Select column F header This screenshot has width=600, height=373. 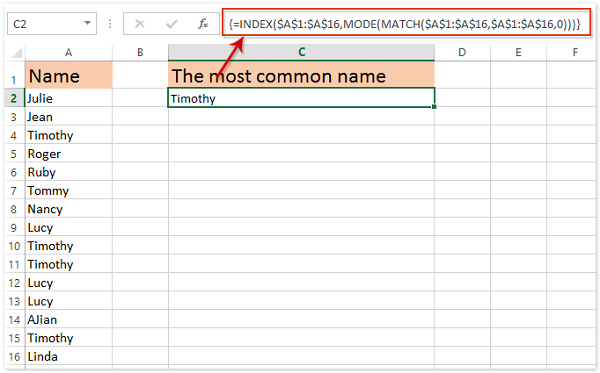(575, 52)
